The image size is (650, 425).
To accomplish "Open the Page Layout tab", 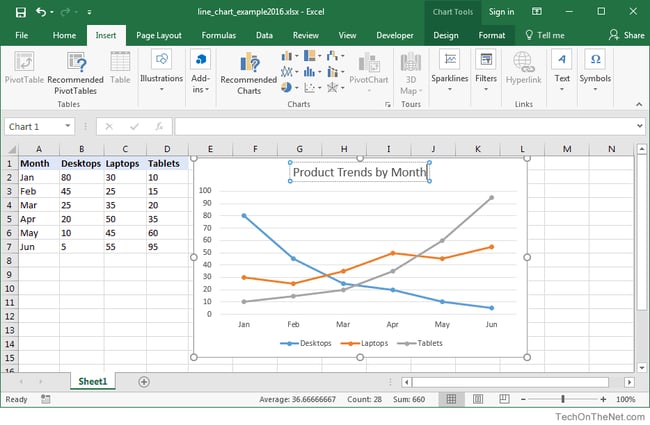I will point(159,34).
